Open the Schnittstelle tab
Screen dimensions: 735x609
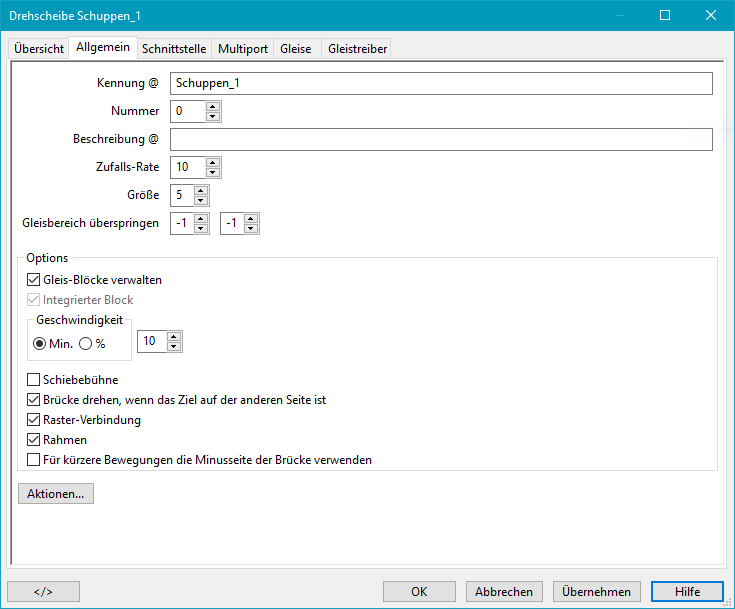click(x=174, y=48)
